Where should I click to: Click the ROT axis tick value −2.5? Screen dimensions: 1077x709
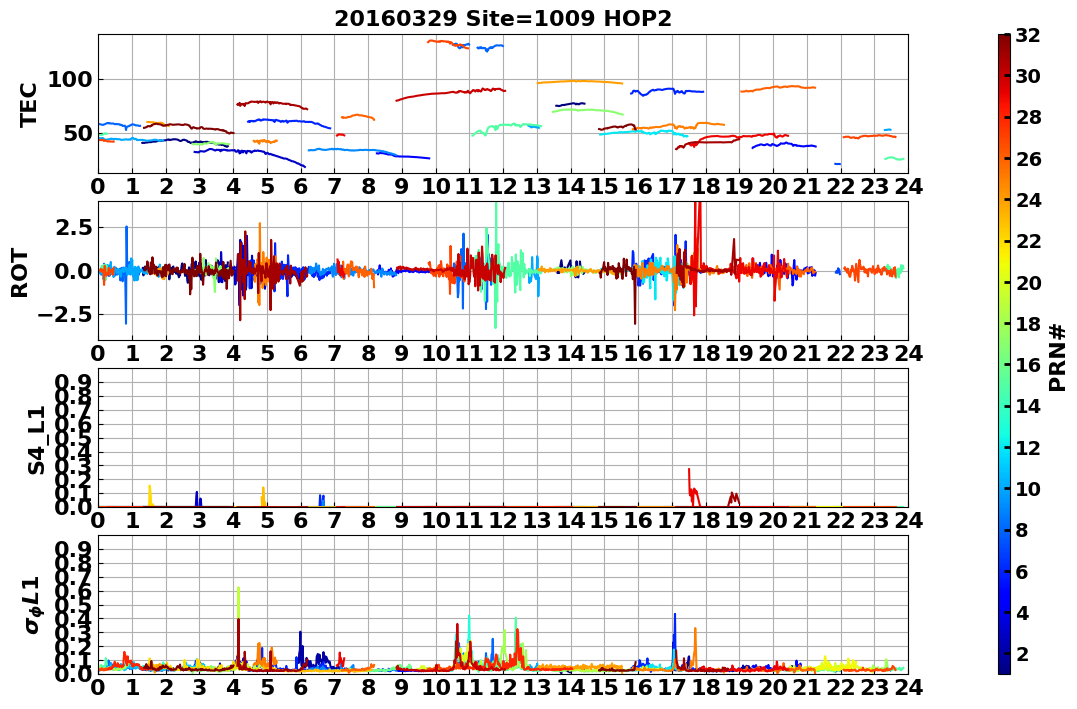point(64,315)
